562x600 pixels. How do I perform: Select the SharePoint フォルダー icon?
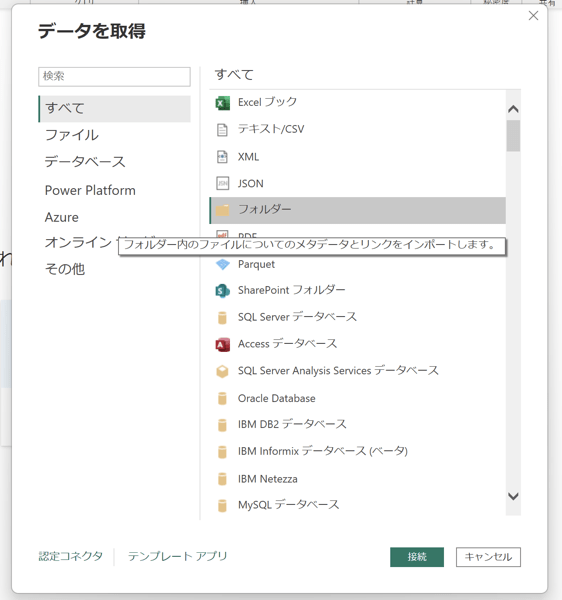pyautogui.click(x=222, y=291)
